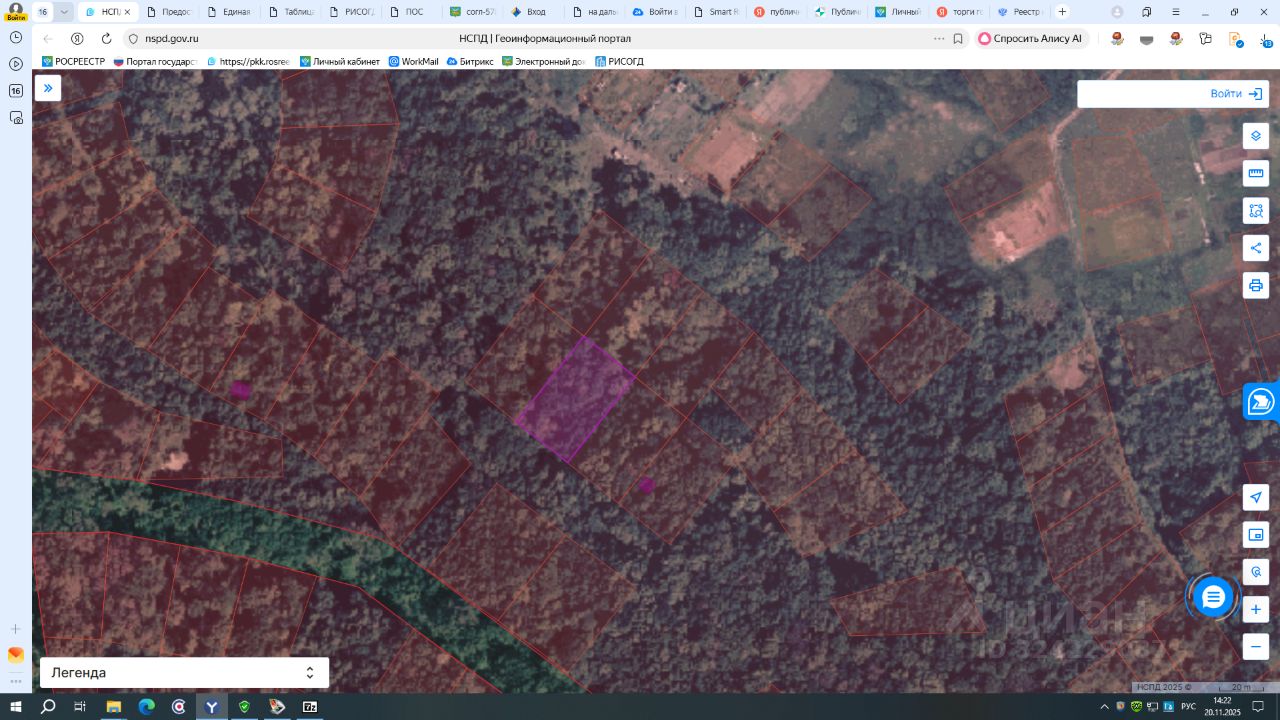Bookmark this page
Image resolution: width=1280 pixels, height=720 pixels.
(x=958, y=39)
